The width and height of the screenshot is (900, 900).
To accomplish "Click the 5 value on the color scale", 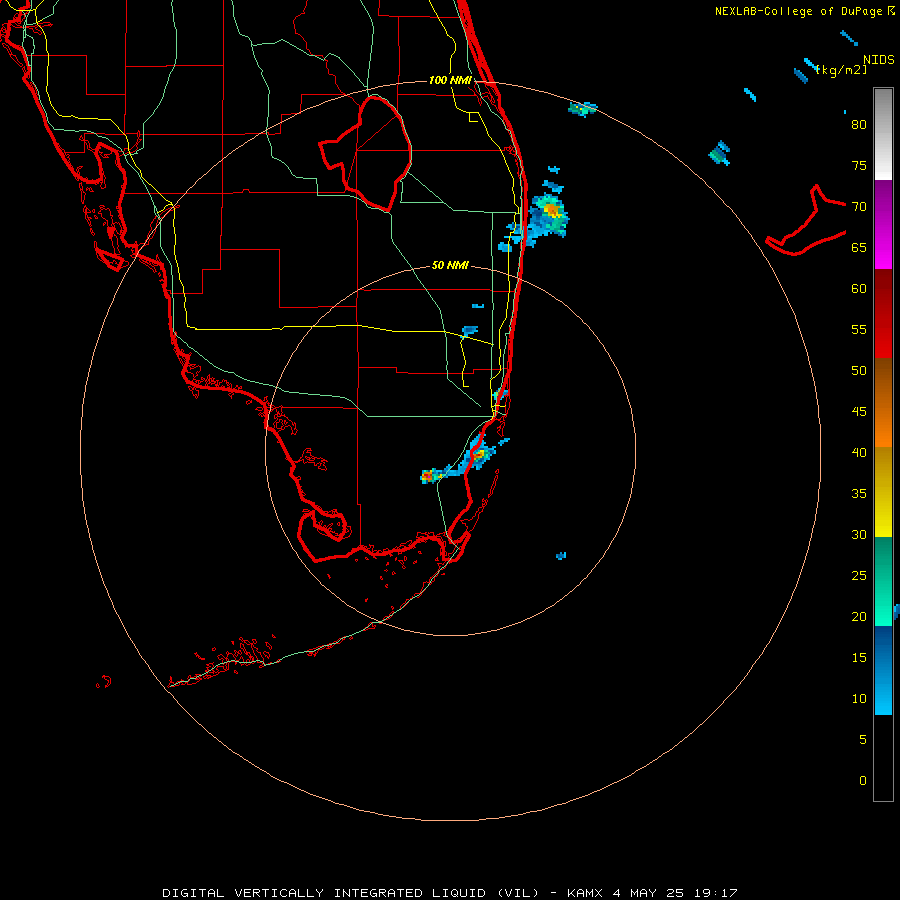I will click(x=863, y=740).
